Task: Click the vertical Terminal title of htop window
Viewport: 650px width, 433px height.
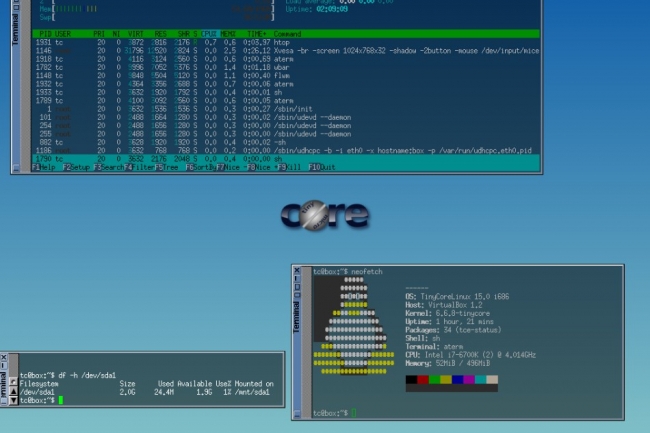Action: pos(16,29)
